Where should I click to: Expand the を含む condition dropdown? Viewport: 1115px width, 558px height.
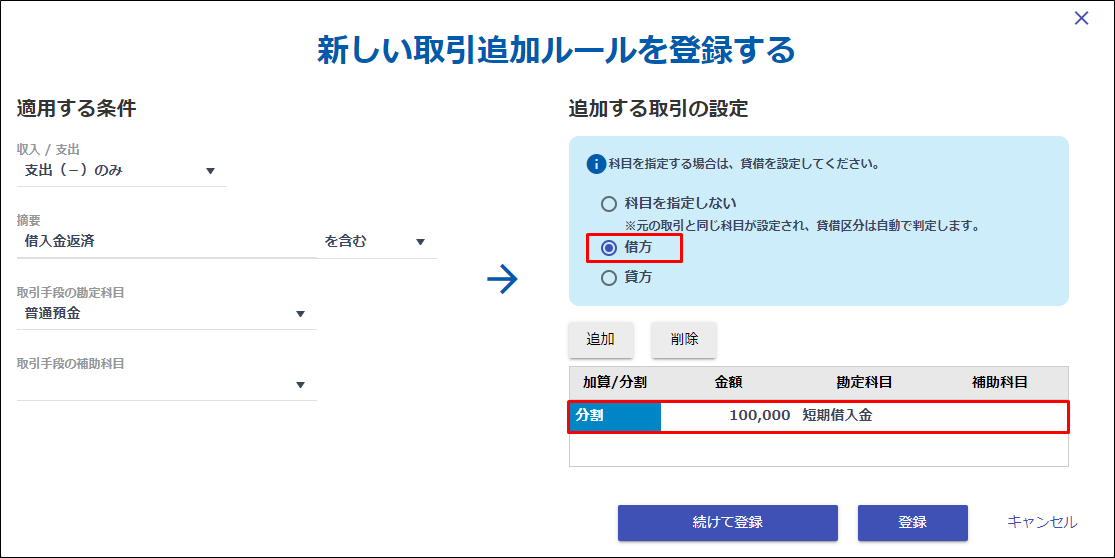tap(376, 242)
